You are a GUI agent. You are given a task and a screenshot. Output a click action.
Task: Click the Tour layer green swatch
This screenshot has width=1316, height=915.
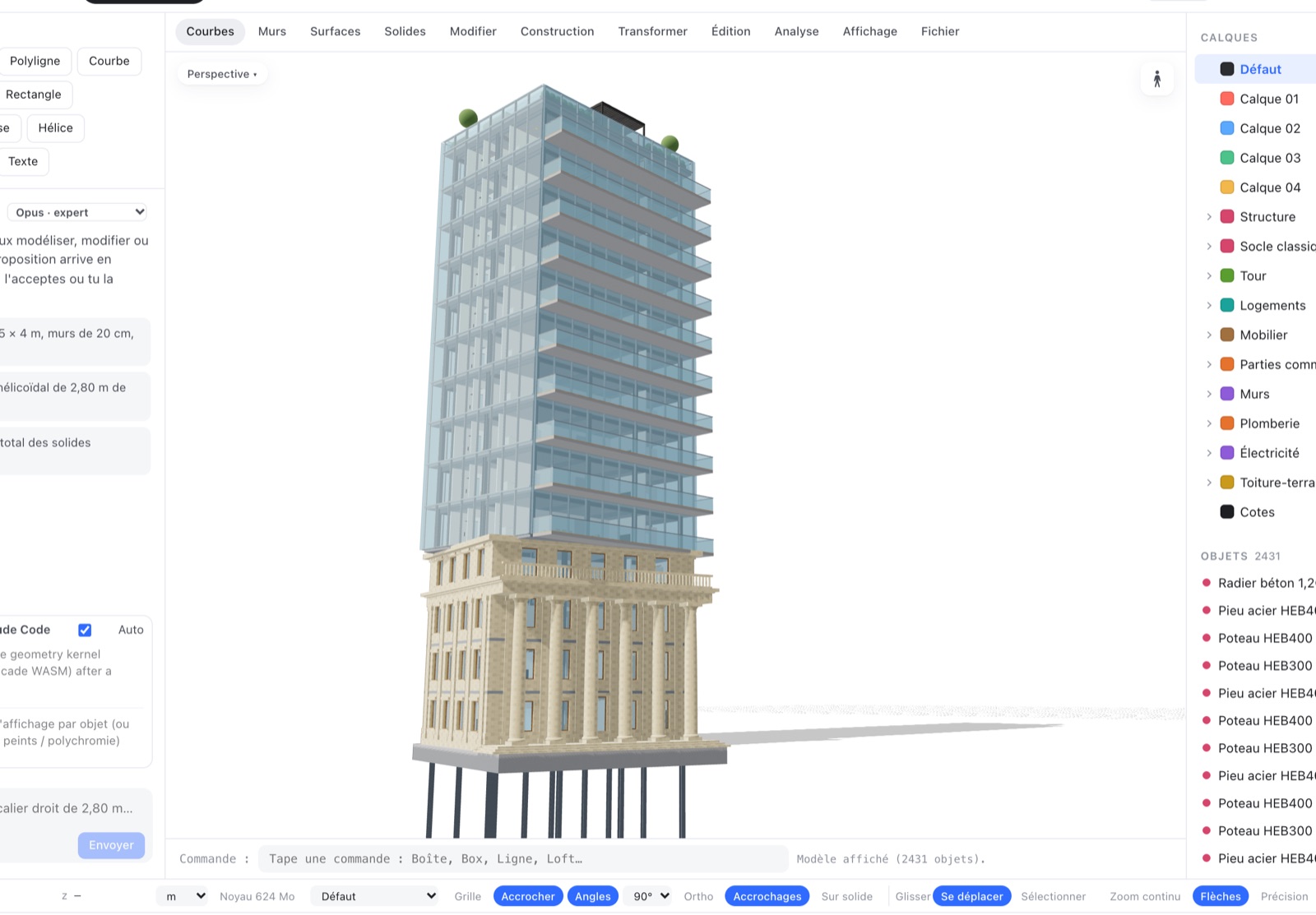1226,276
